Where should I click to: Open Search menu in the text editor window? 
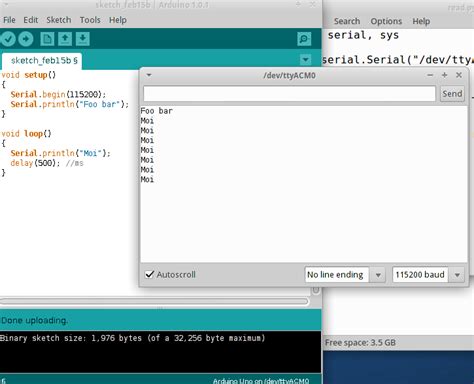(x=347, y=21)
